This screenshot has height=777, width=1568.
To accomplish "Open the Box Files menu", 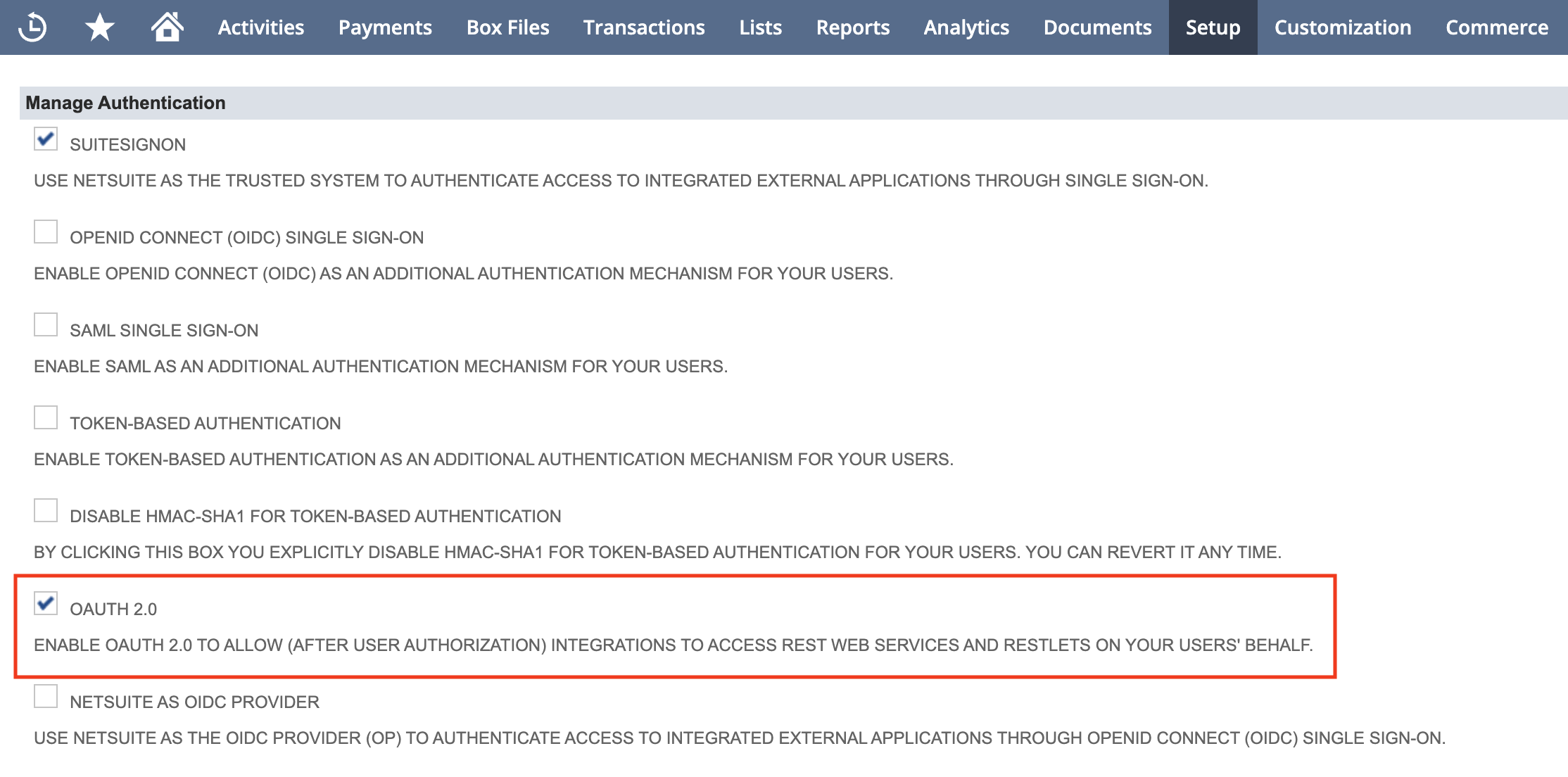I will click(508, 27).
